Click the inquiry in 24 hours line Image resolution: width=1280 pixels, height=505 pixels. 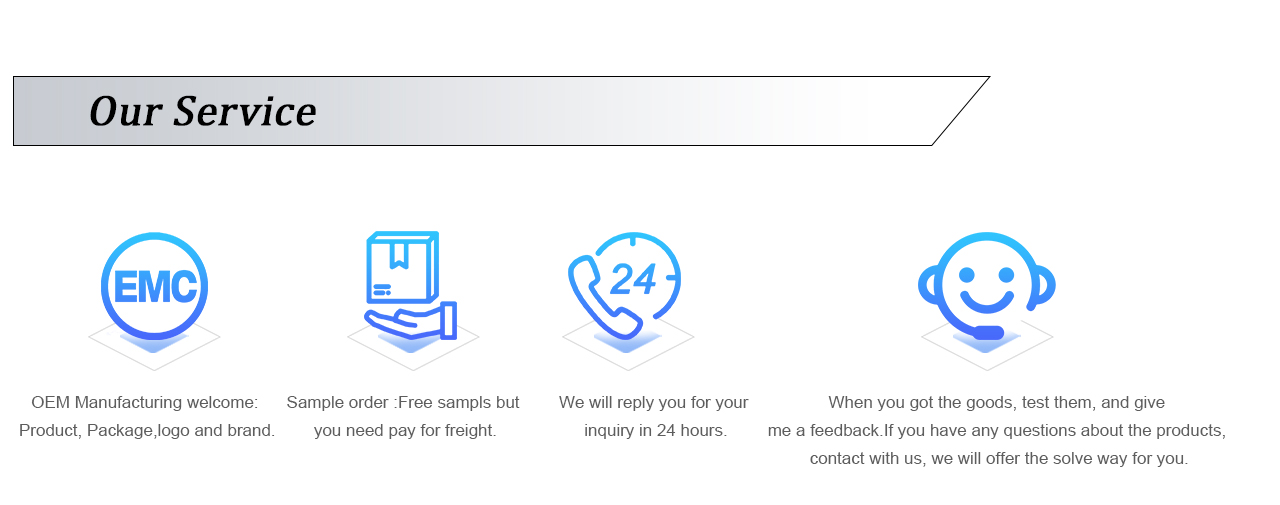[655, 431]
